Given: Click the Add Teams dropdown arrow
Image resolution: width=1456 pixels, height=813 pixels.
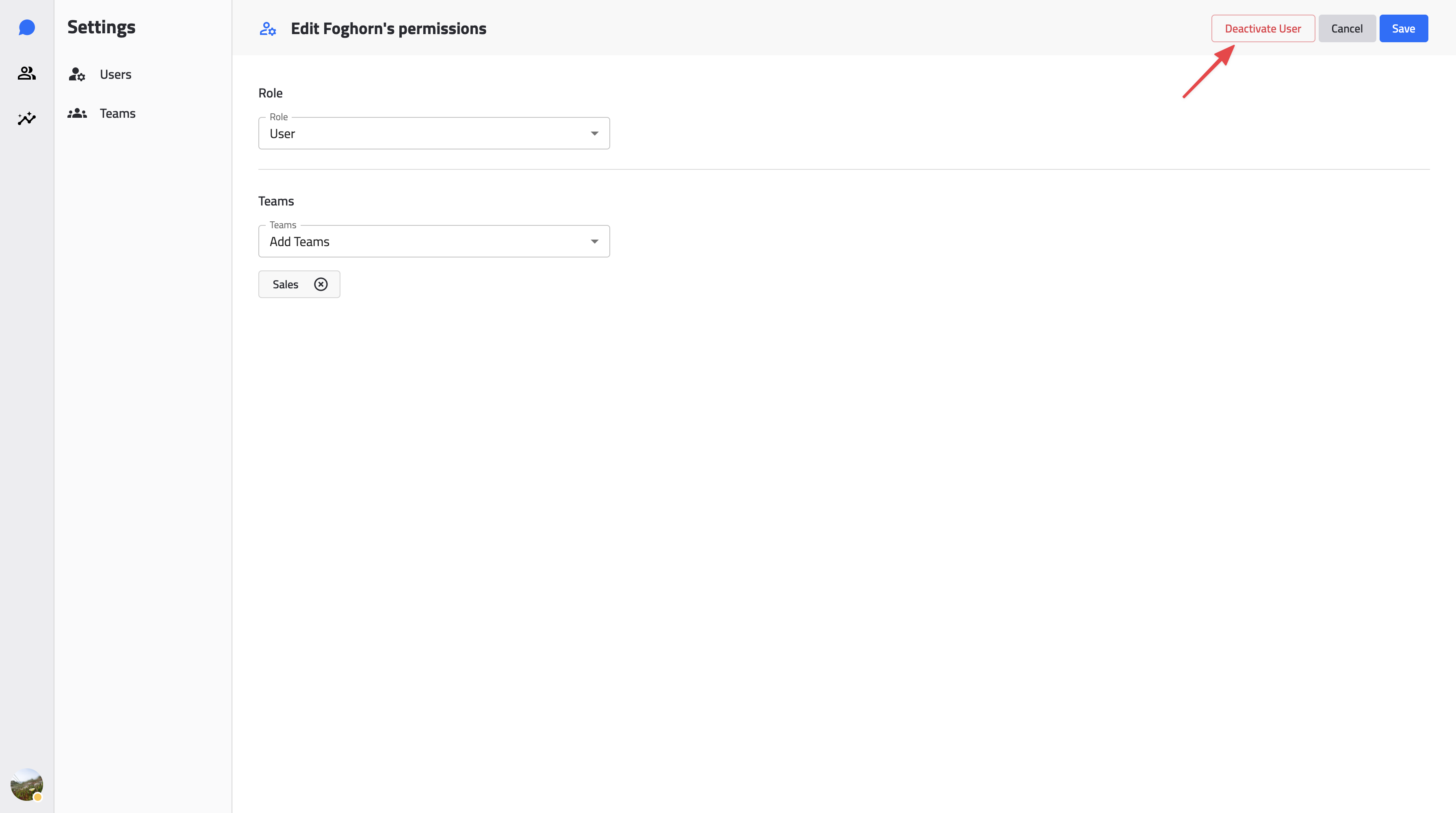Looking at the screenshot, I should pyautogui.click(x=594, y=241).
